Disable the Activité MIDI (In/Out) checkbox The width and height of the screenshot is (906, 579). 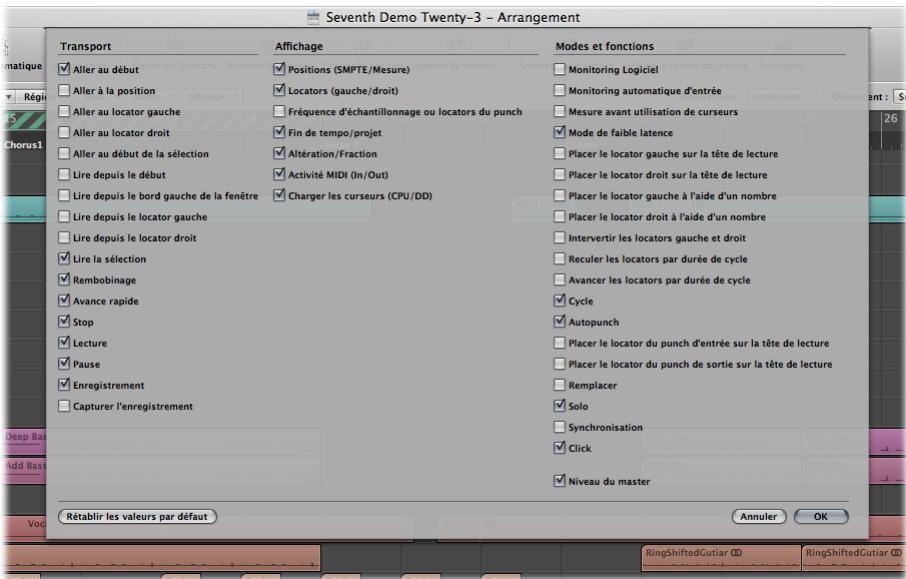coord(279,175)
